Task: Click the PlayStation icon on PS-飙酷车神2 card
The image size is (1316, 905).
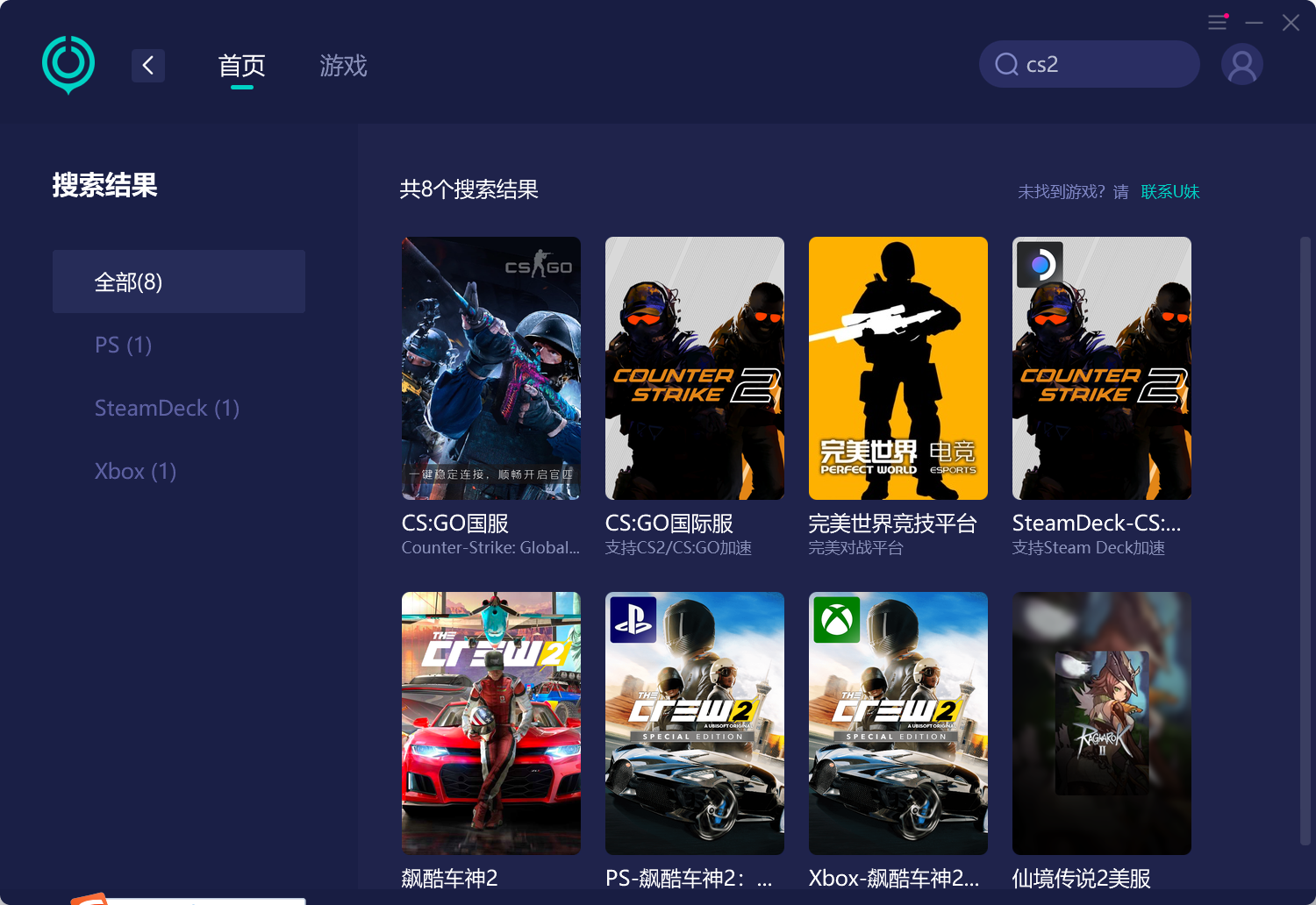Action: (x=633, y=618)
